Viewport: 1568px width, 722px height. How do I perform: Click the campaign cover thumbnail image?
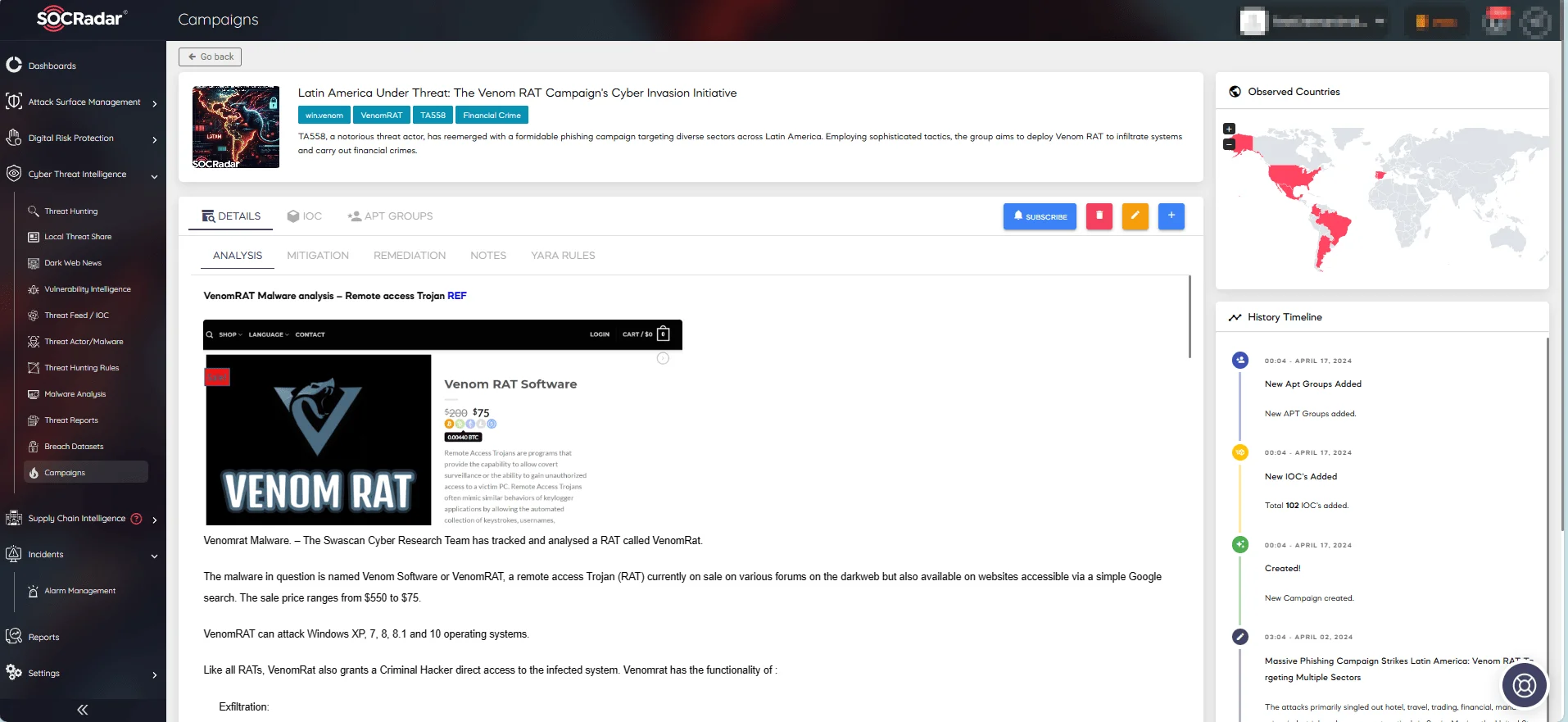pos(236,127)
